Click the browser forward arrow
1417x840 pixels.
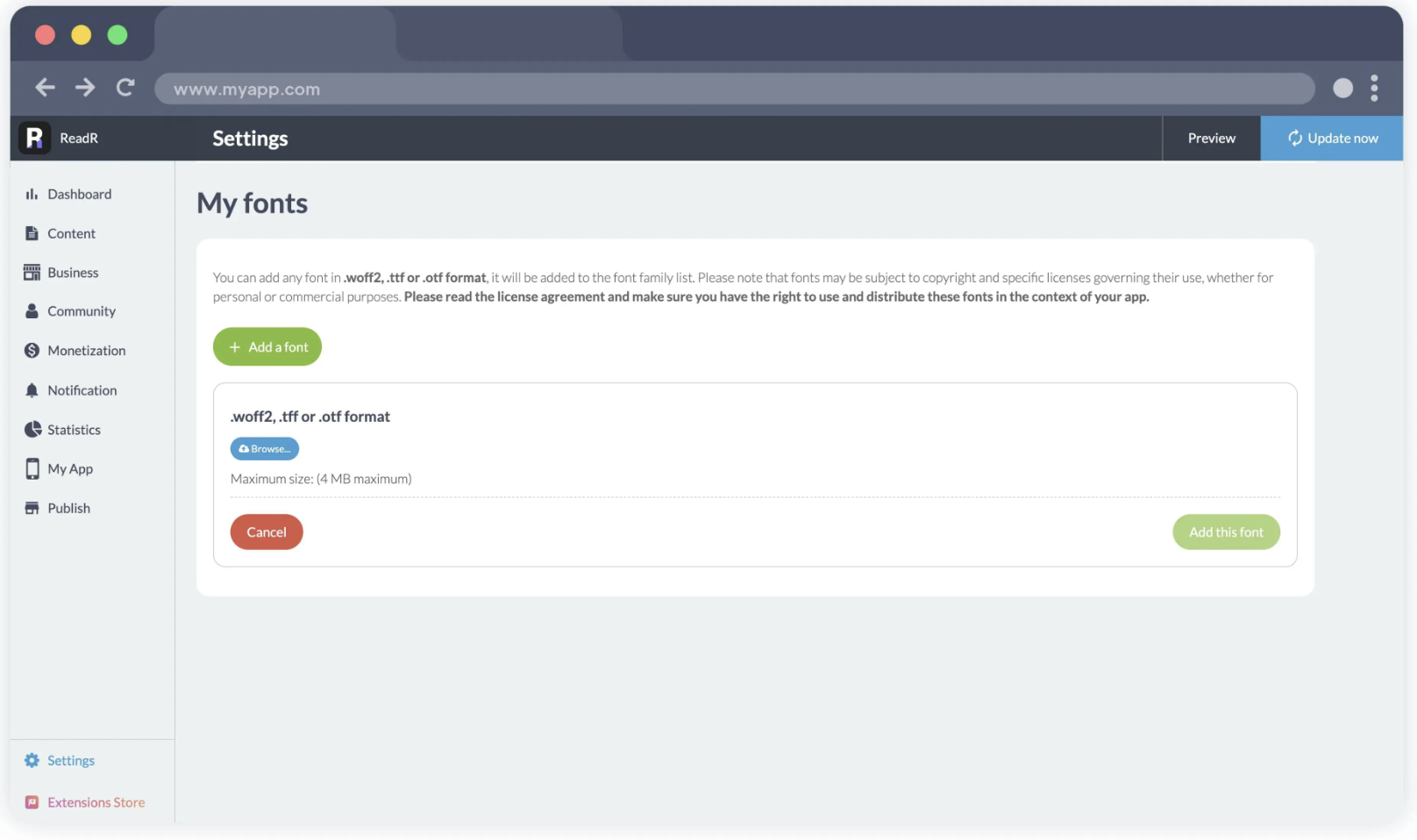(x=85, y=88)
